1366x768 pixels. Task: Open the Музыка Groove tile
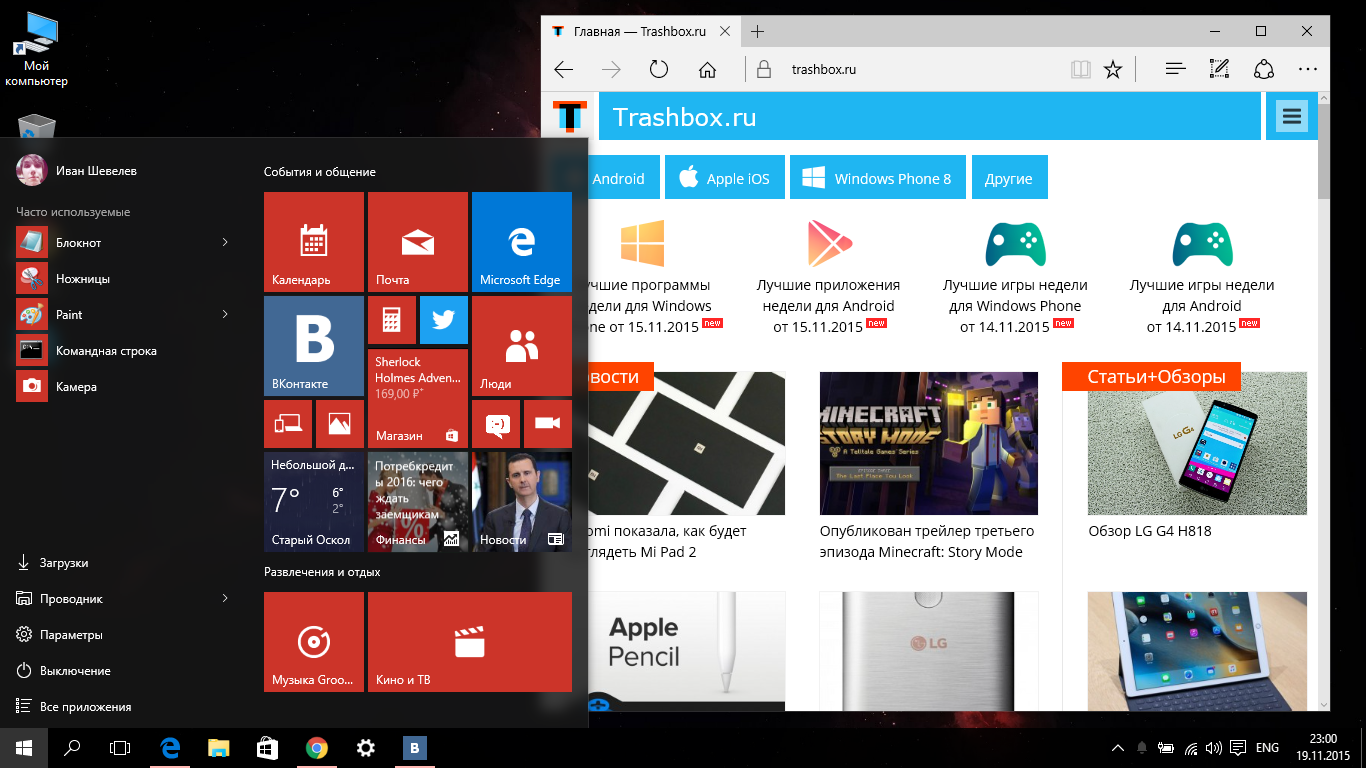pyautogui.click(x=313, y=642)
